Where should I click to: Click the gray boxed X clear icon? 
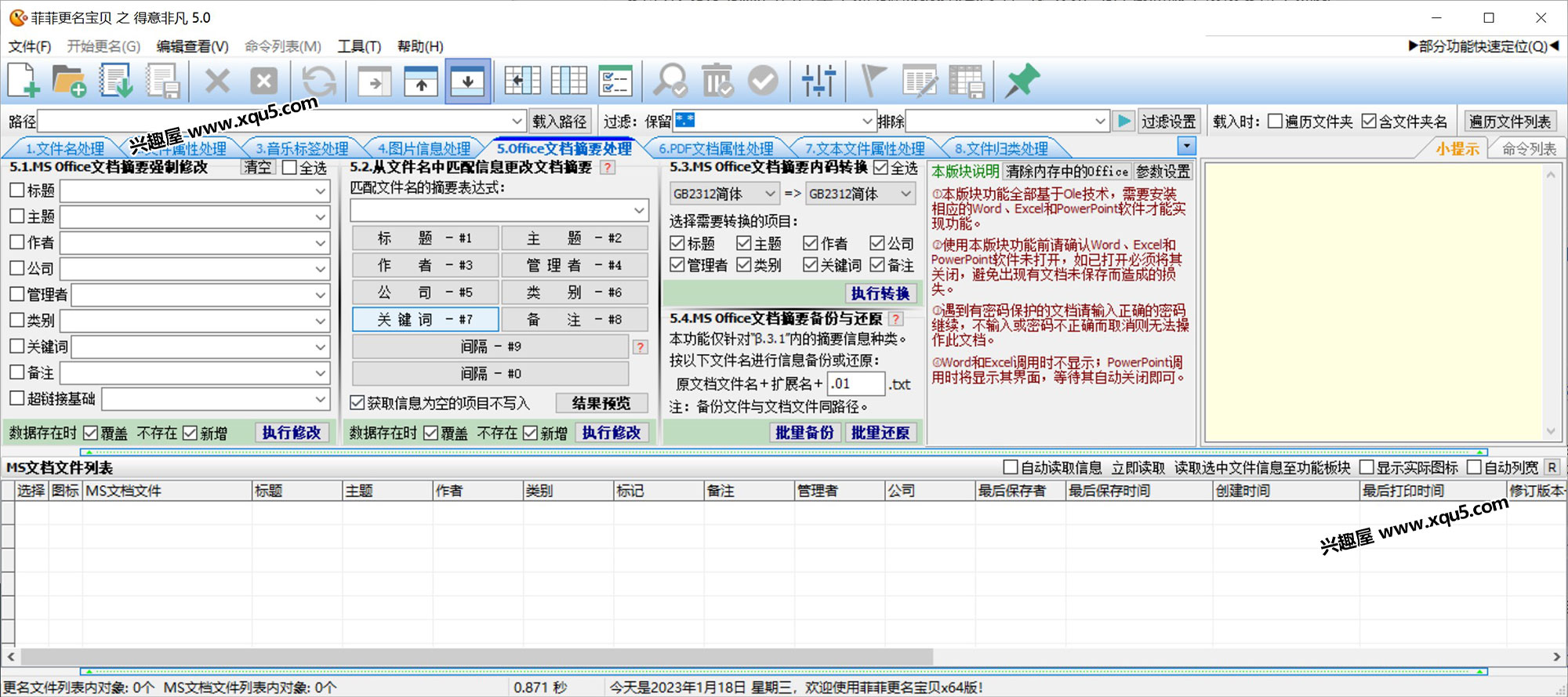[x=264, y=80]
